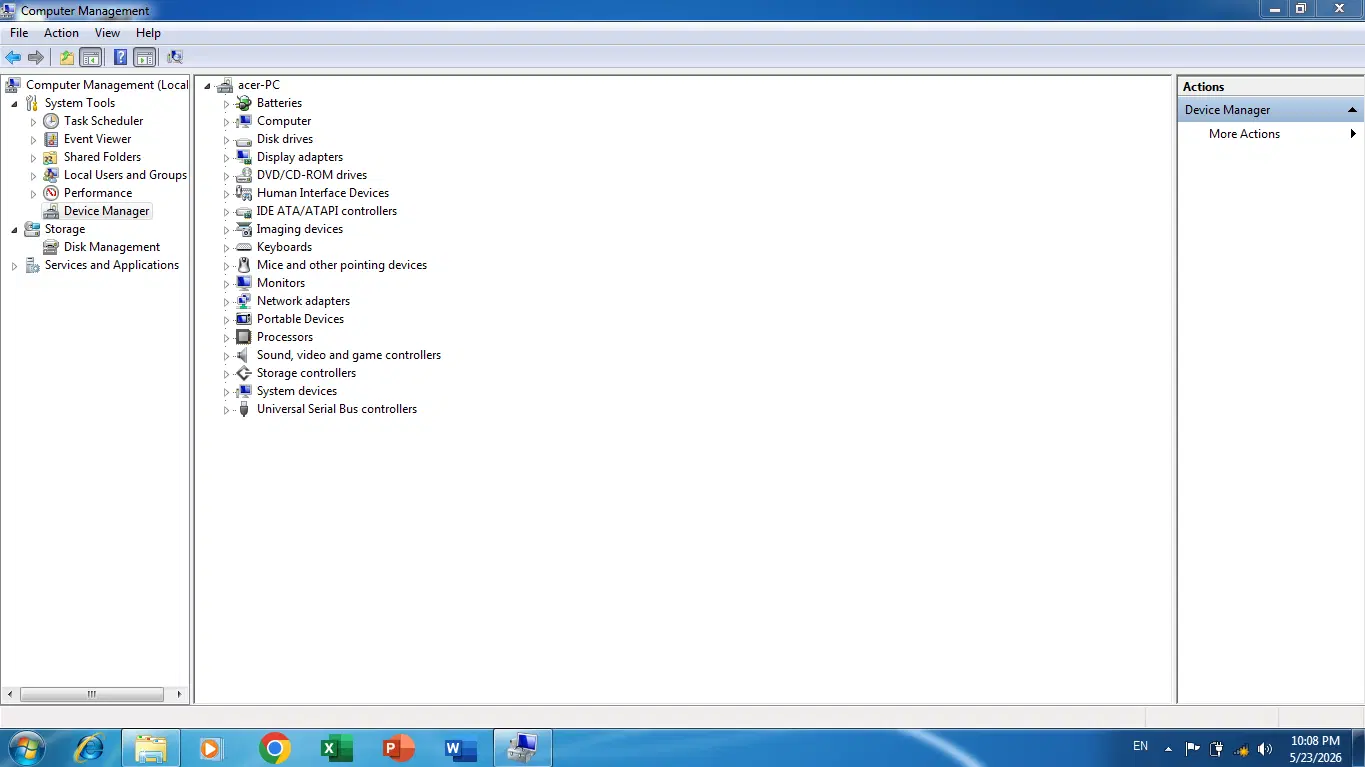Screen dimensions: 1365x767
Task: Expand the Monitors category
Action: point(226,284)
